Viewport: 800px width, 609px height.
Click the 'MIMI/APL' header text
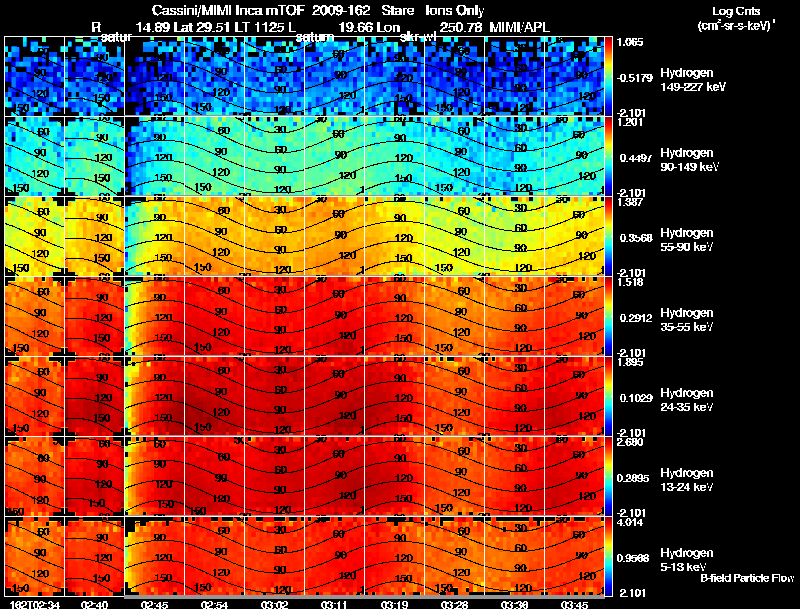point(519,27)
